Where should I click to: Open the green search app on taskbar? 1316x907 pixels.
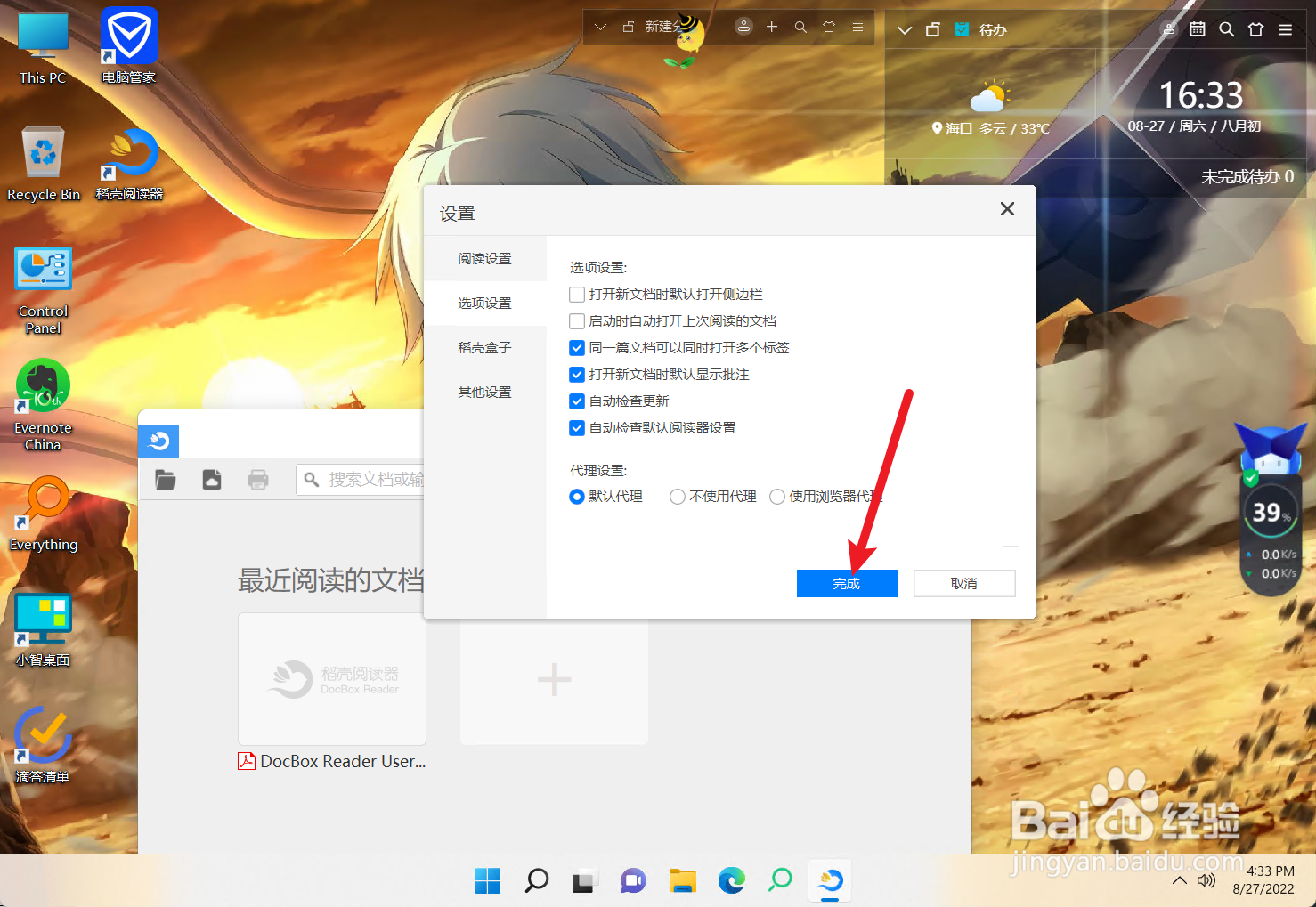(x=780, y=880)
